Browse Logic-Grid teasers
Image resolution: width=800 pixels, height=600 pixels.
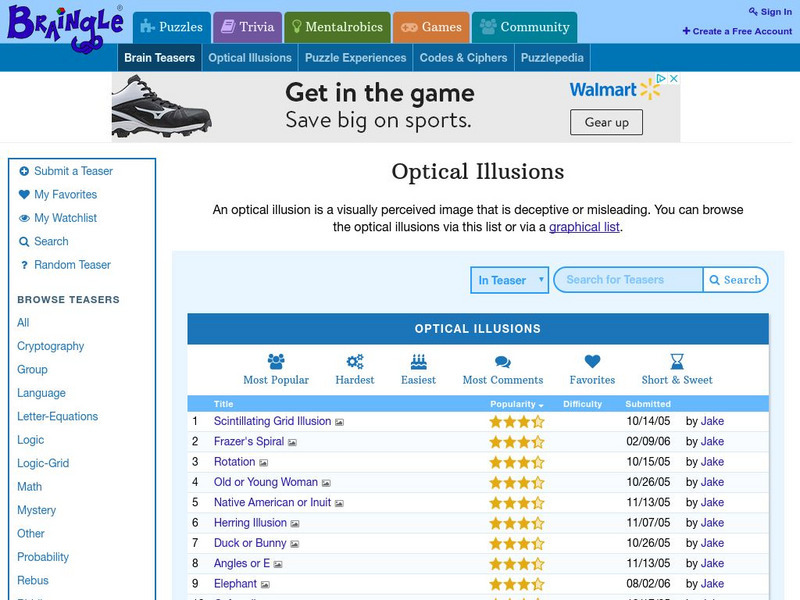point(43,463)
